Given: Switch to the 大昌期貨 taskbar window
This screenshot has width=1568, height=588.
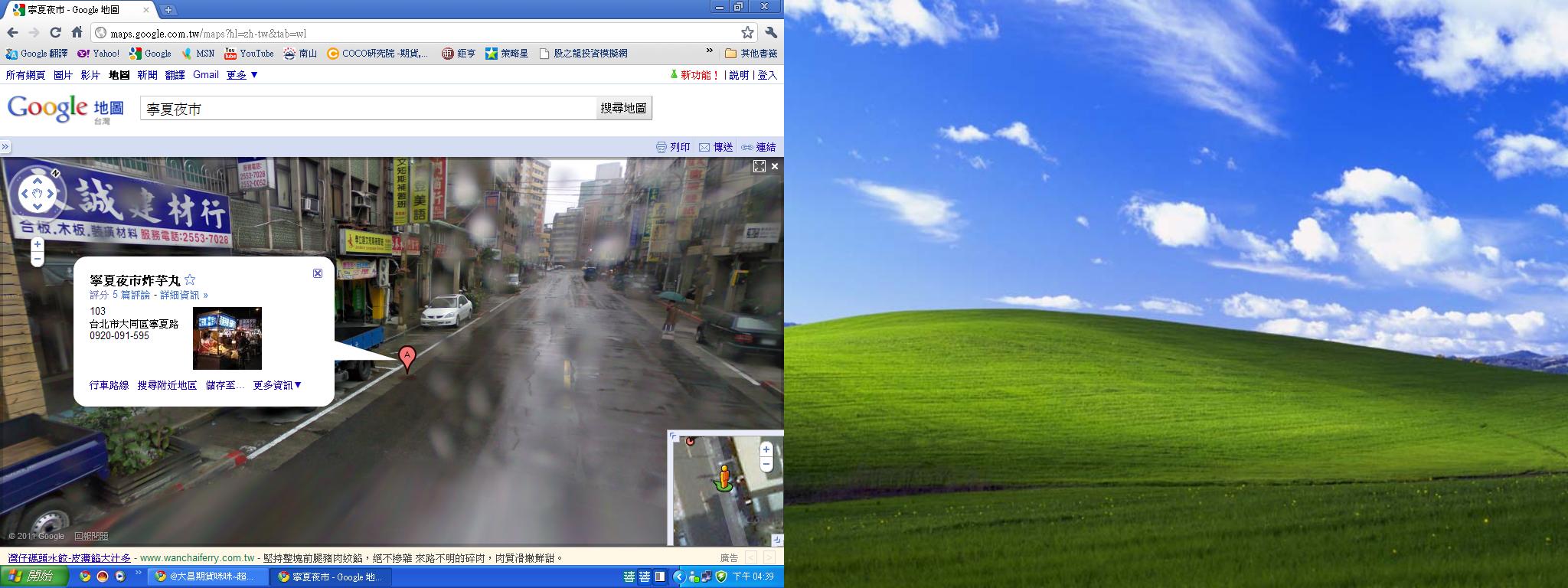Looking at the screenshot, I should pos(209,577).
